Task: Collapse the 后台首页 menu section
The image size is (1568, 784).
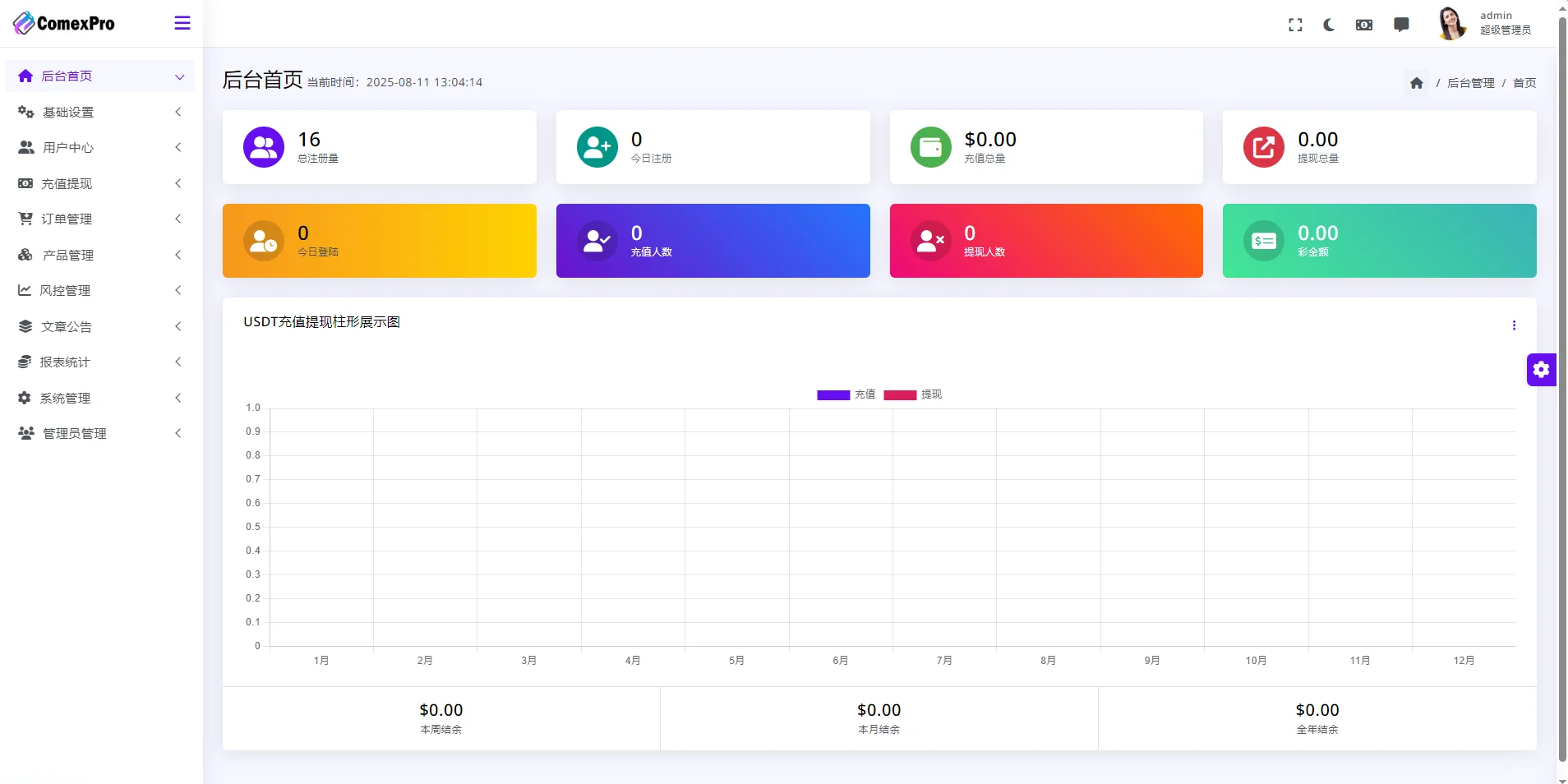Action: (99, 76)
